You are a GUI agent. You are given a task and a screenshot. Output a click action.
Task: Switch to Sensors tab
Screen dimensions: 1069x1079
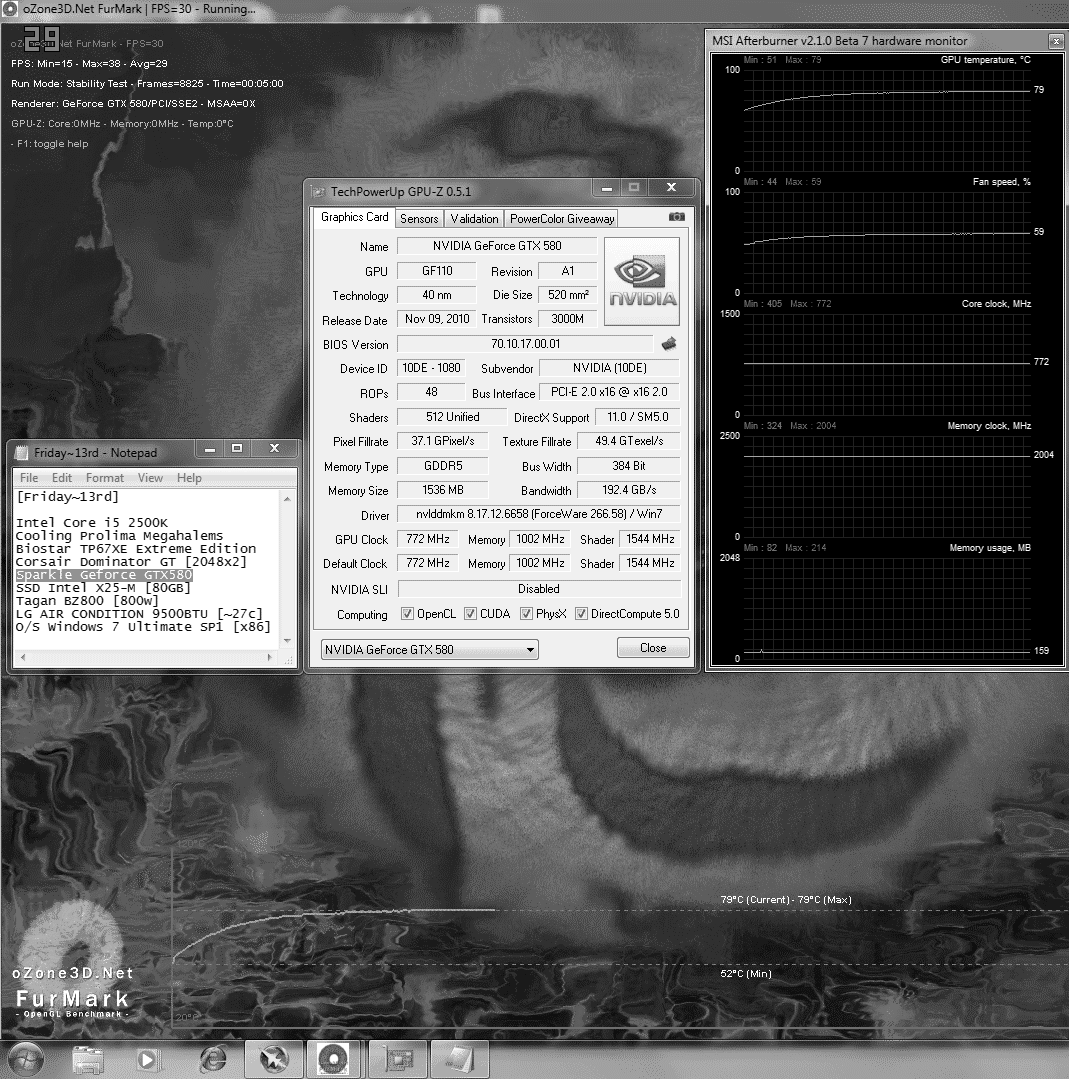click(419, 219)
